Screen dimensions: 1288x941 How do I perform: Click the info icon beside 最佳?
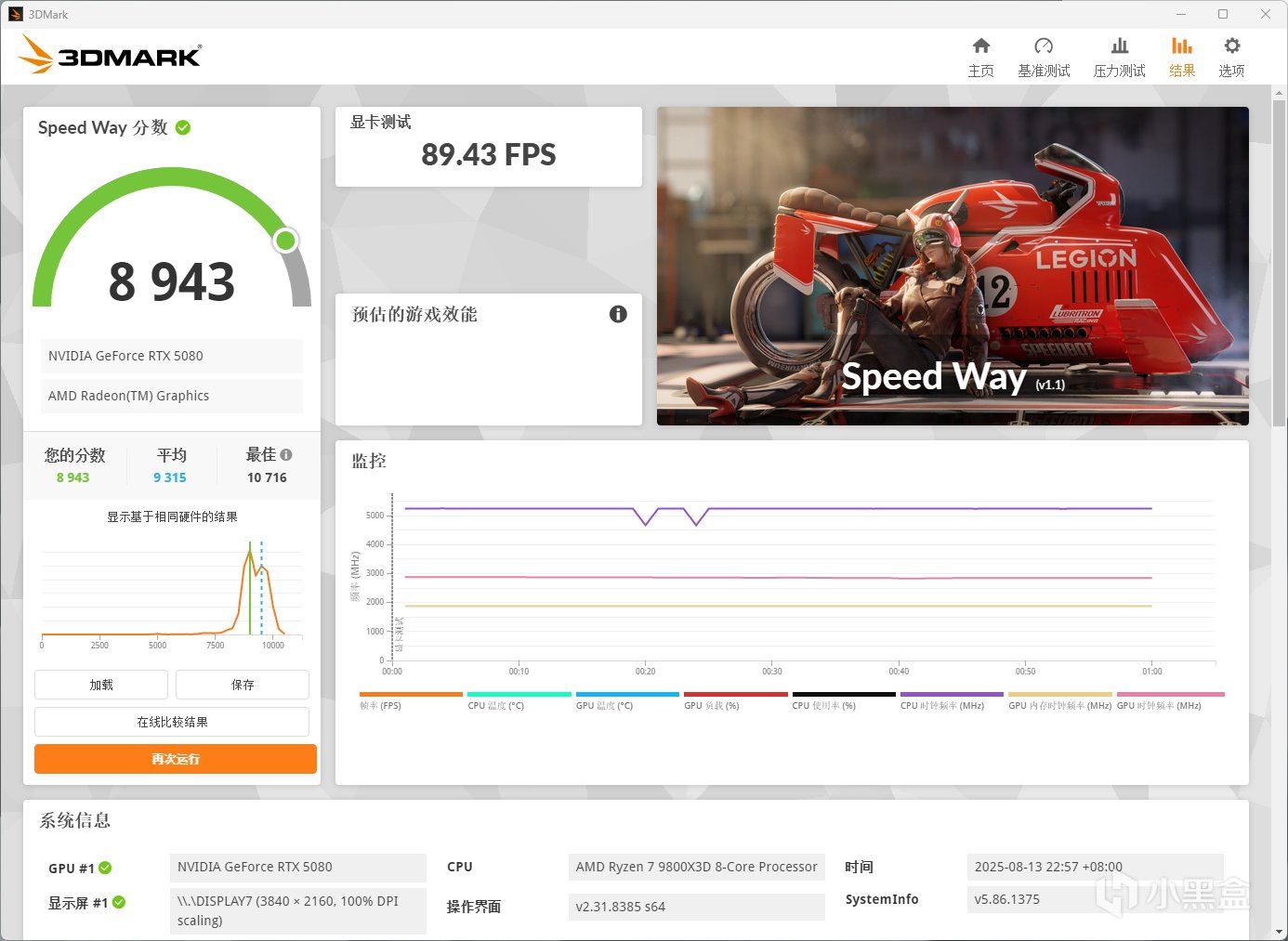[x=286, y=454]
